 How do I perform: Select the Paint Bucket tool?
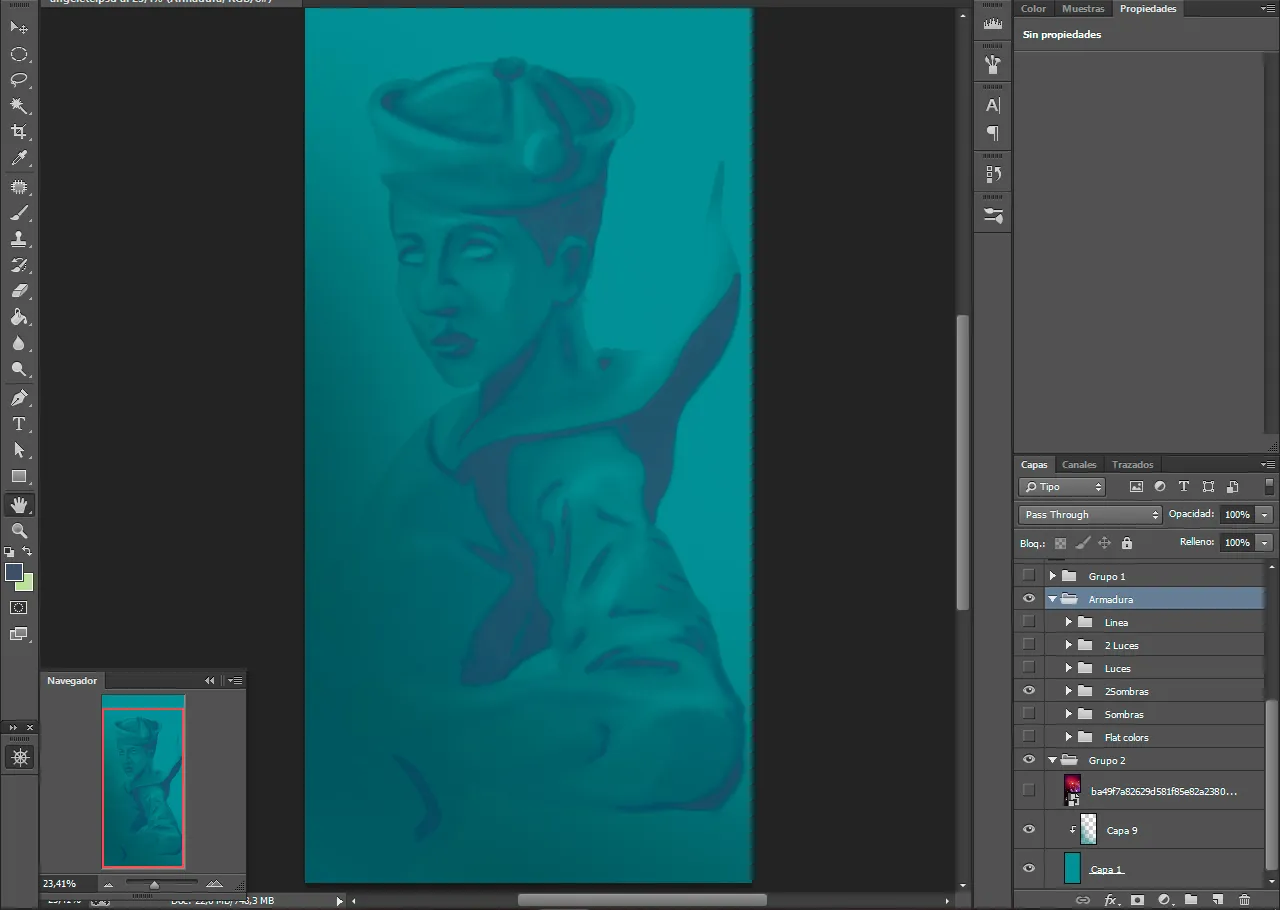click(x=19, y=318)
